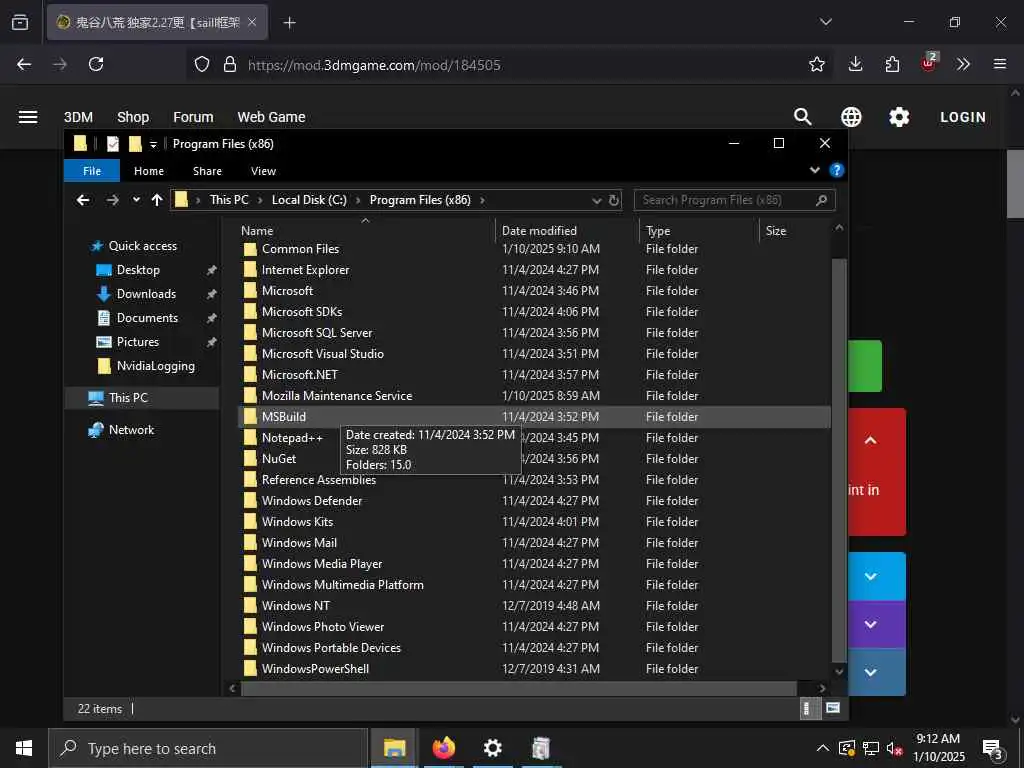This screenshot has width=1024, height=768.
Task: Click Explorer vertical scrollbar
Action: pyautogui.click(x=839, y=460)
